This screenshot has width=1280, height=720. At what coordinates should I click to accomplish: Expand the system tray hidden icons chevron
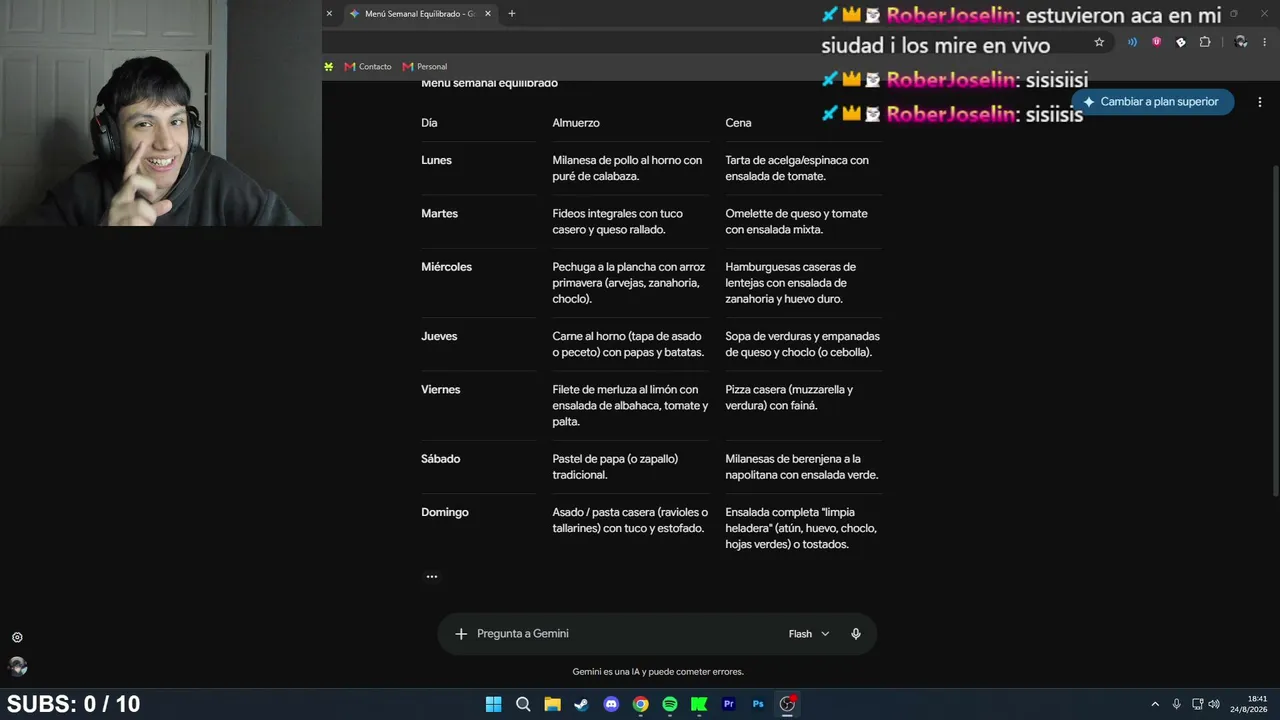point(1155,704)
